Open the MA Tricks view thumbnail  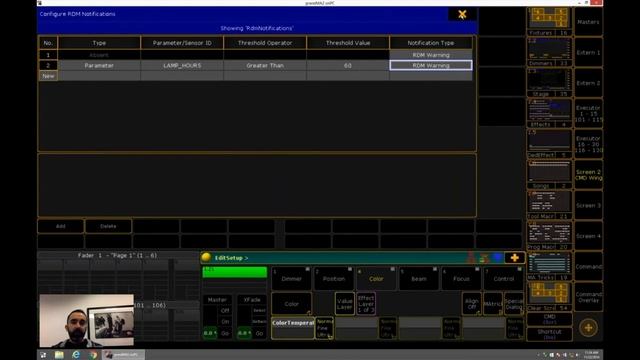[x=549, y=267]
